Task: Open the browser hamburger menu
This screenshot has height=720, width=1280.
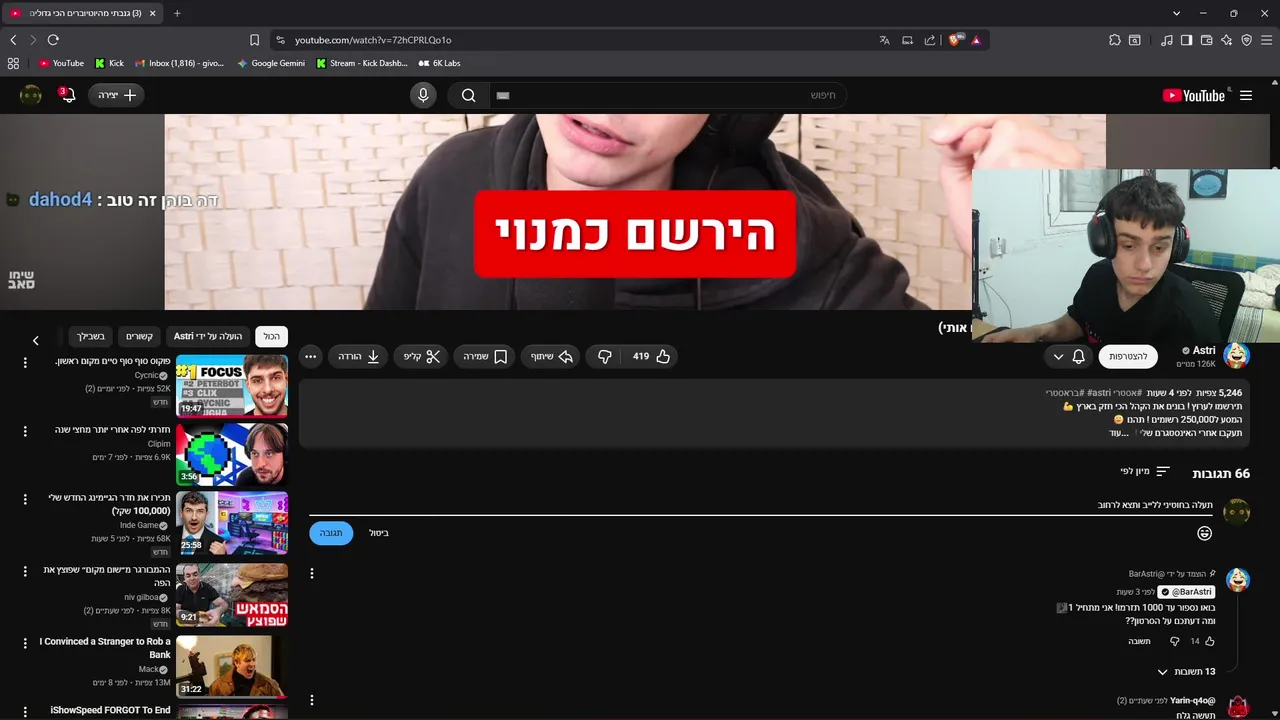Action: click(1266, 40)
